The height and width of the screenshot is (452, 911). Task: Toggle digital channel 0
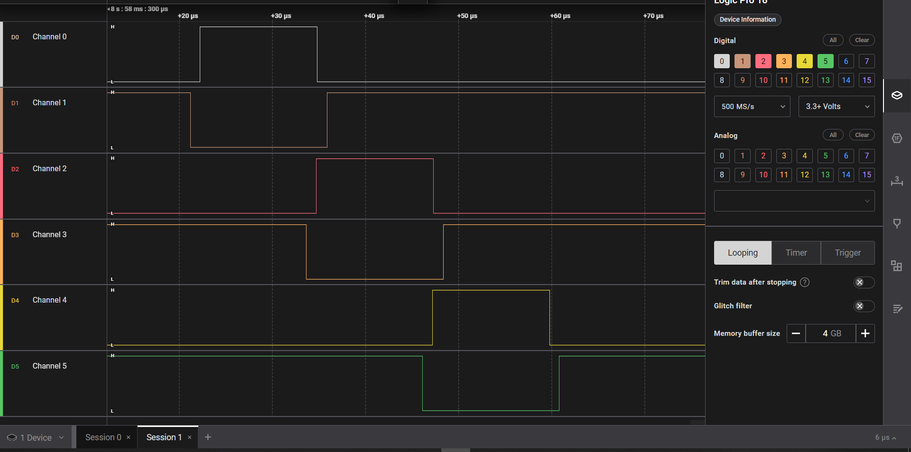(x=722, y=62)
